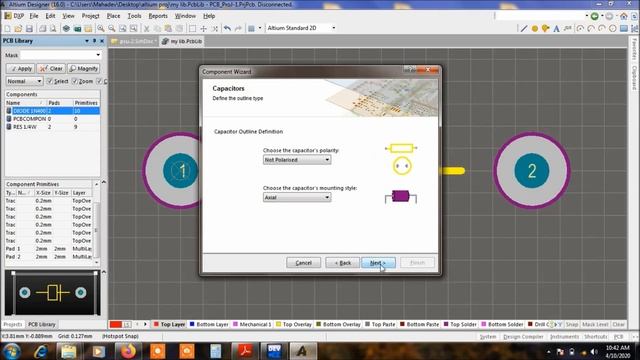Viewport: 640px width, 360px height.
Task: Click the New document toolbar icon
Action: pyautogui.click(x=7, y=29)
